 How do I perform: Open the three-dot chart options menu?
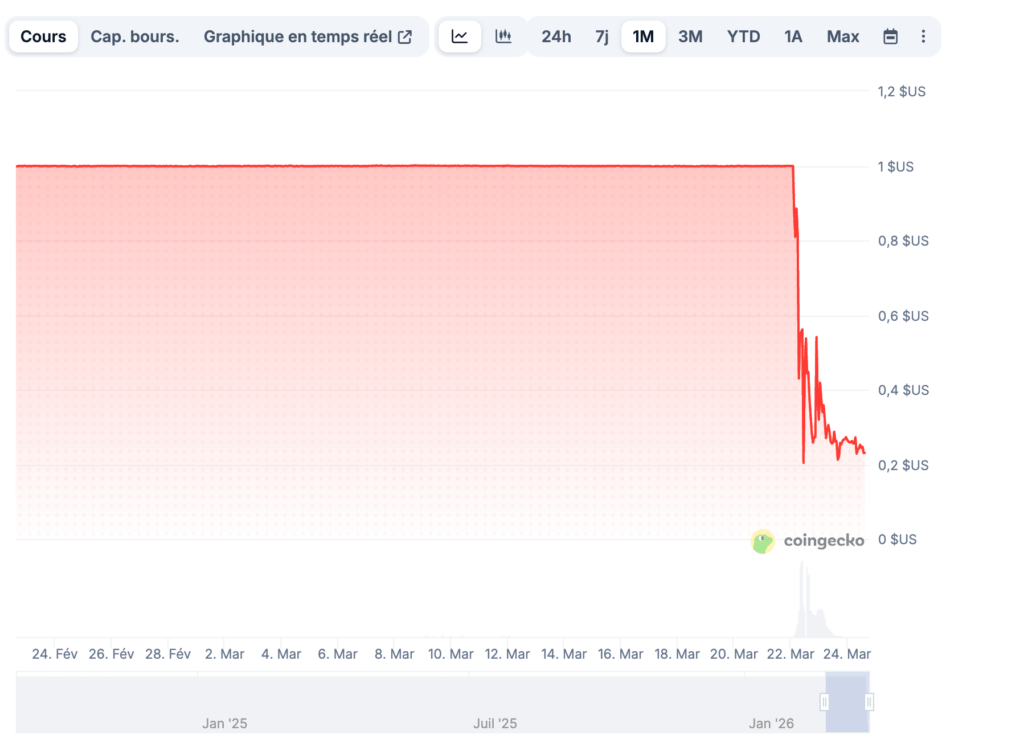(922, 36)
